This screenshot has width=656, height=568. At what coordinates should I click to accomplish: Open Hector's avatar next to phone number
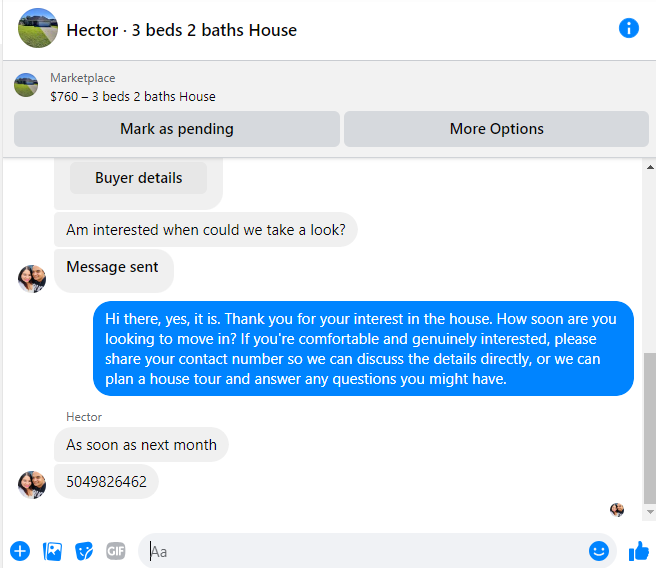point(32,485)
